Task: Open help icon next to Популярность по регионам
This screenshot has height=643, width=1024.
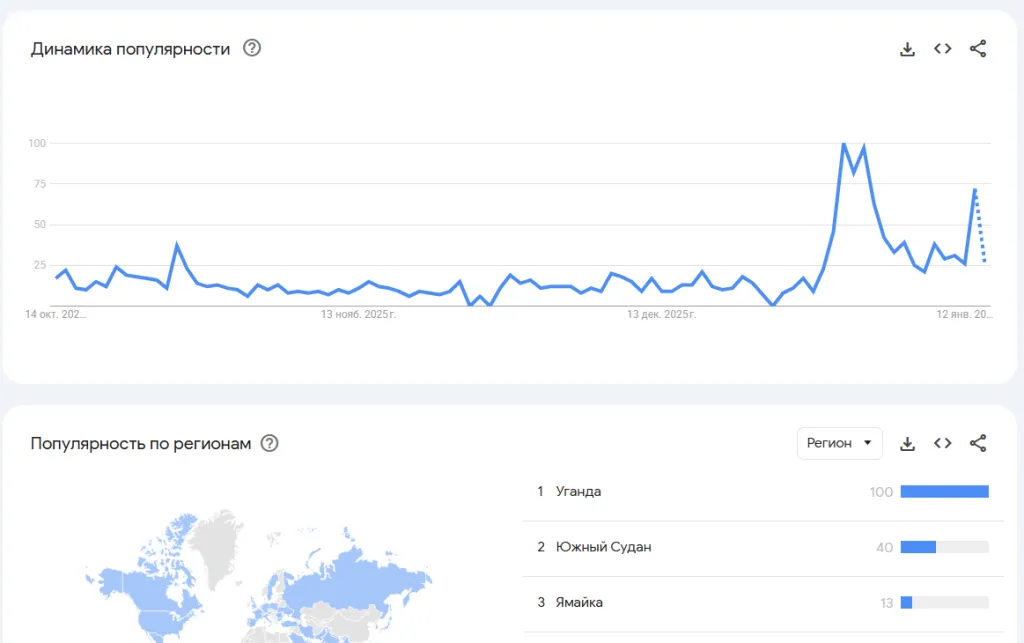Action: (269, 443)
